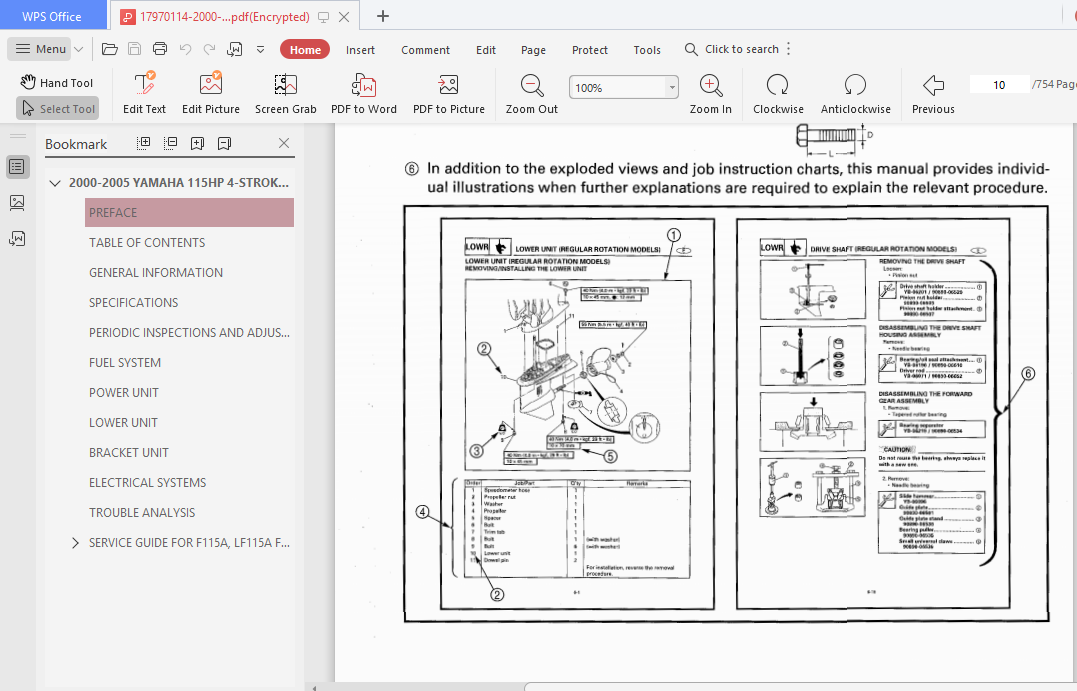Open the TABLE OF CONTENTS bookmark
The image size is (1077, 691).
tap(147, 242)
